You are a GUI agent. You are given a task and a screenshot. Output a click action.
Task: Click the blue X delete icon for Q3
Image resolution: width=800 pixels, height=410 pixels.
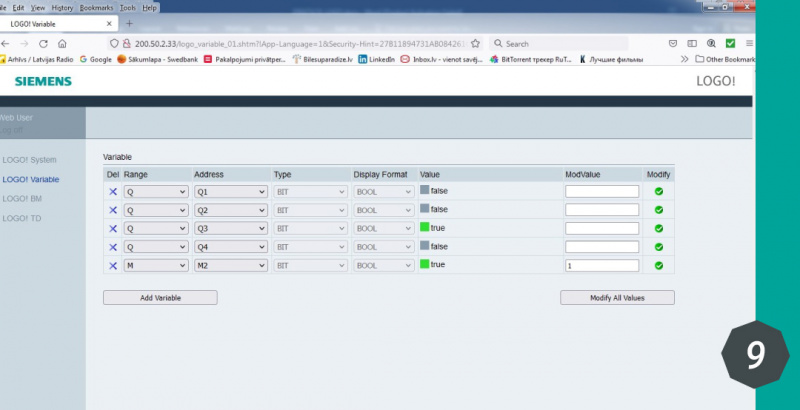point(113,228)
